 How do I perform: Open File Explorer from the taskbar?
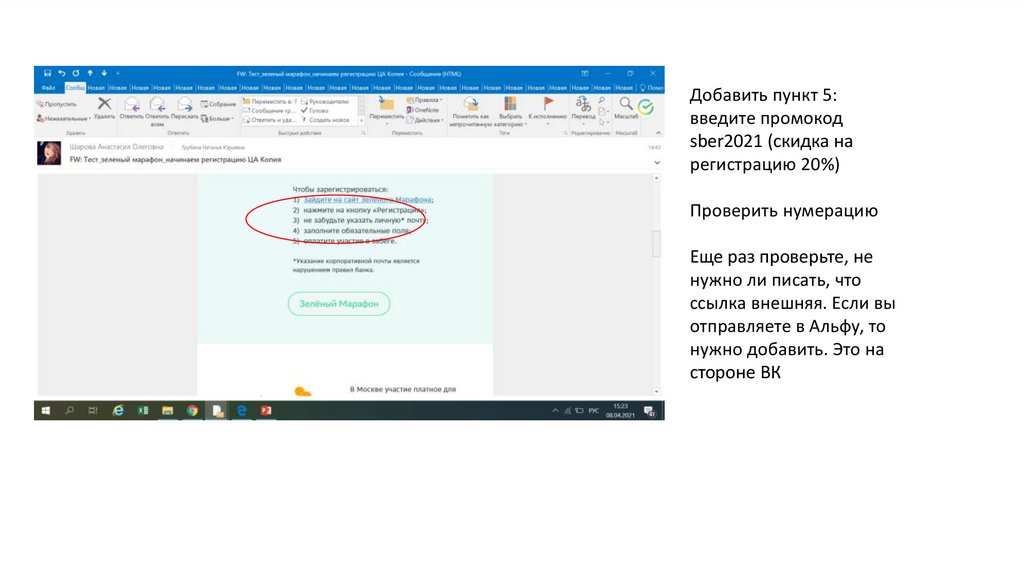coord(167,411)
